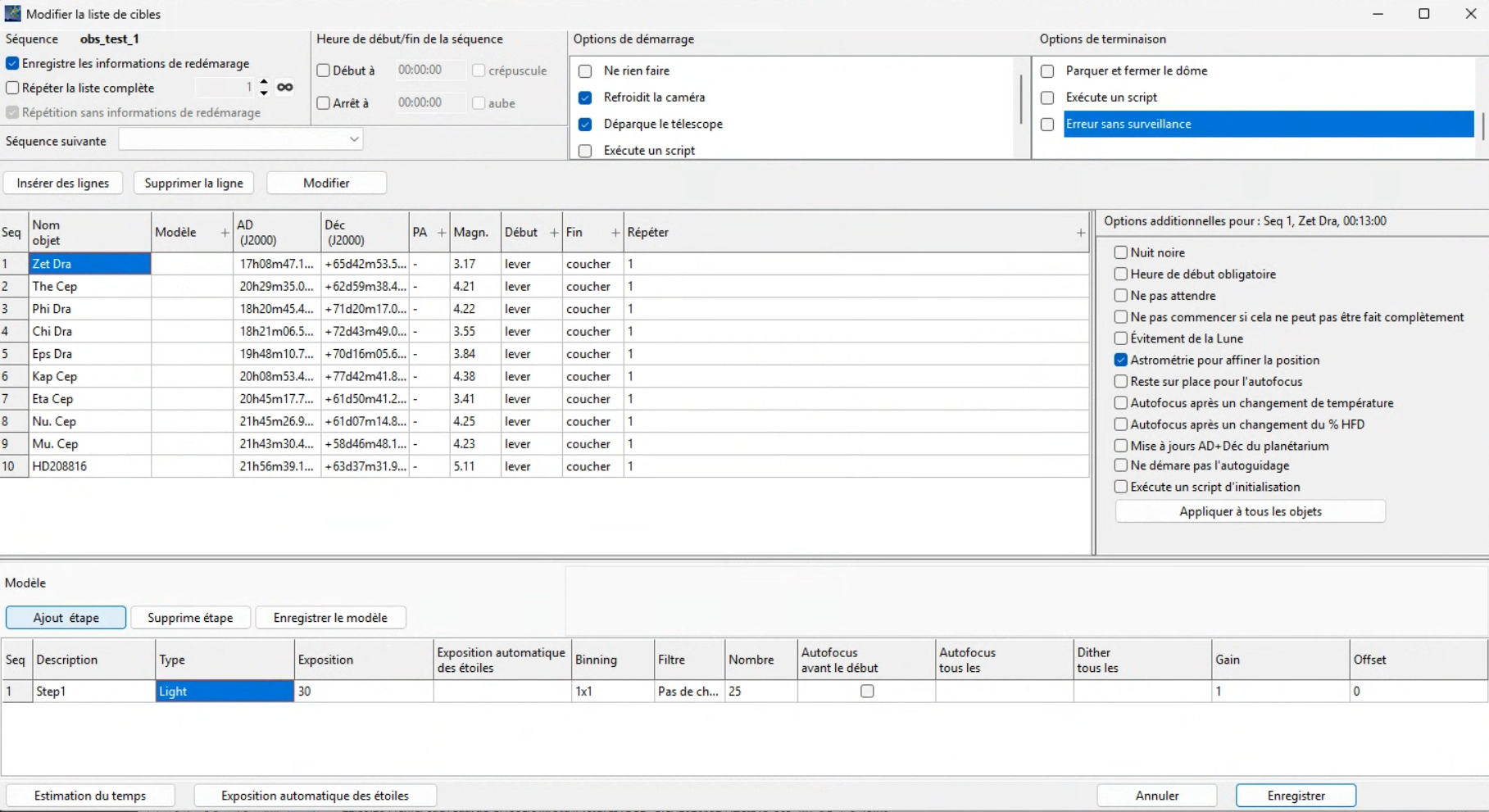Select the The Cep target row

coord(545,287)
